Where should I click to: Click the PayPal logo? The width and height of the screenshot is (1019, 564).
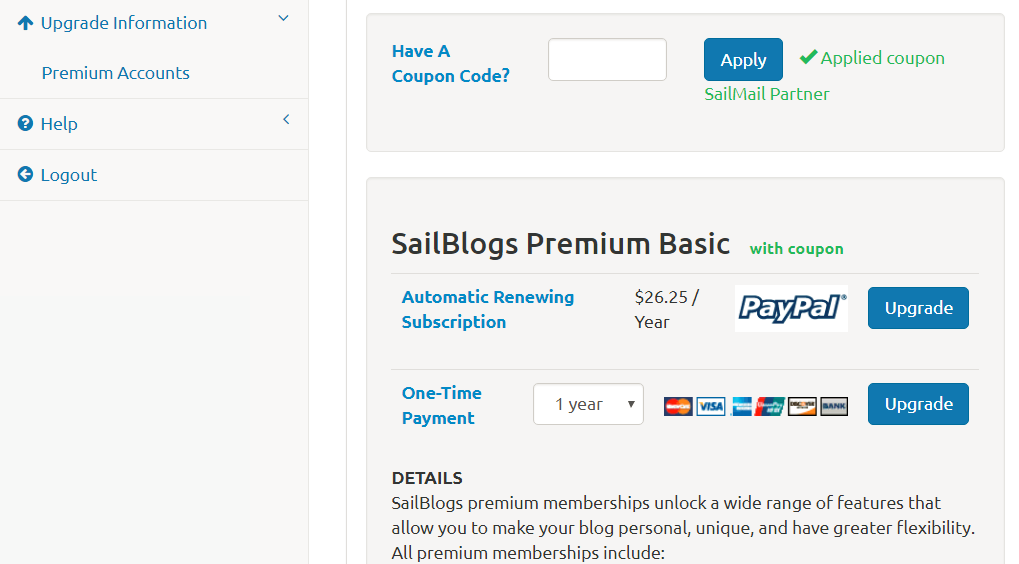pyautogui.click(x=791, y=308)
